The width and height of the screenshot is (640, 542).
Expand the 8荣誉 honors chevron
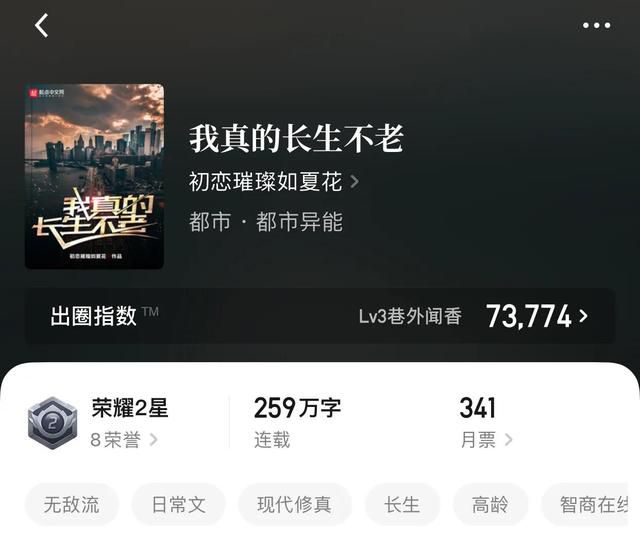click(x=153, y=440)
